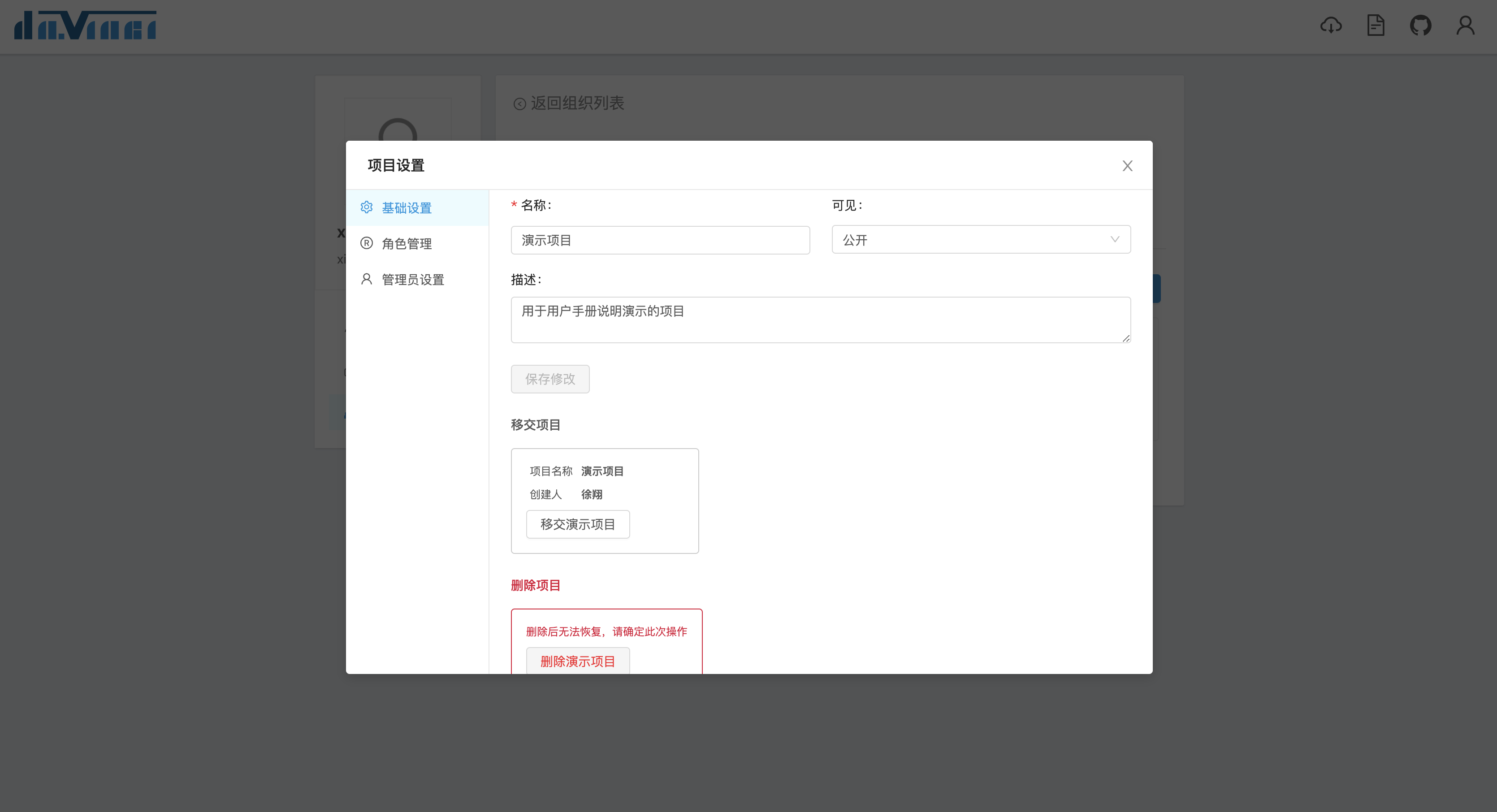Switch to the 管理员设置 tab
This screenshot has width=1497, height=812.
[x=413, y=280]
